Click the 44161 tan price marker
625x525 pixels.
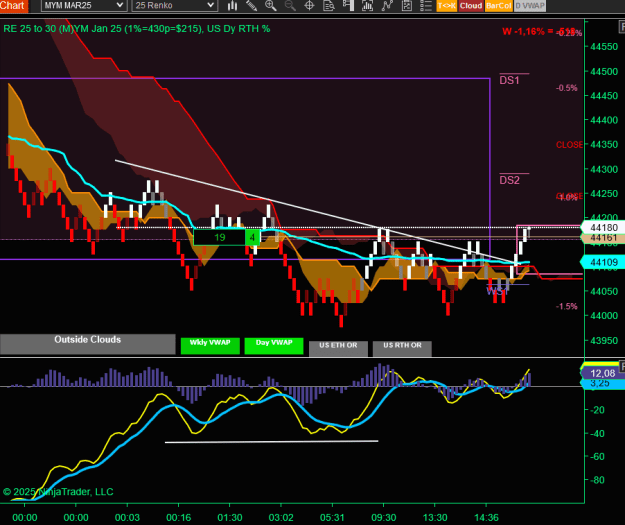[603, 238]
